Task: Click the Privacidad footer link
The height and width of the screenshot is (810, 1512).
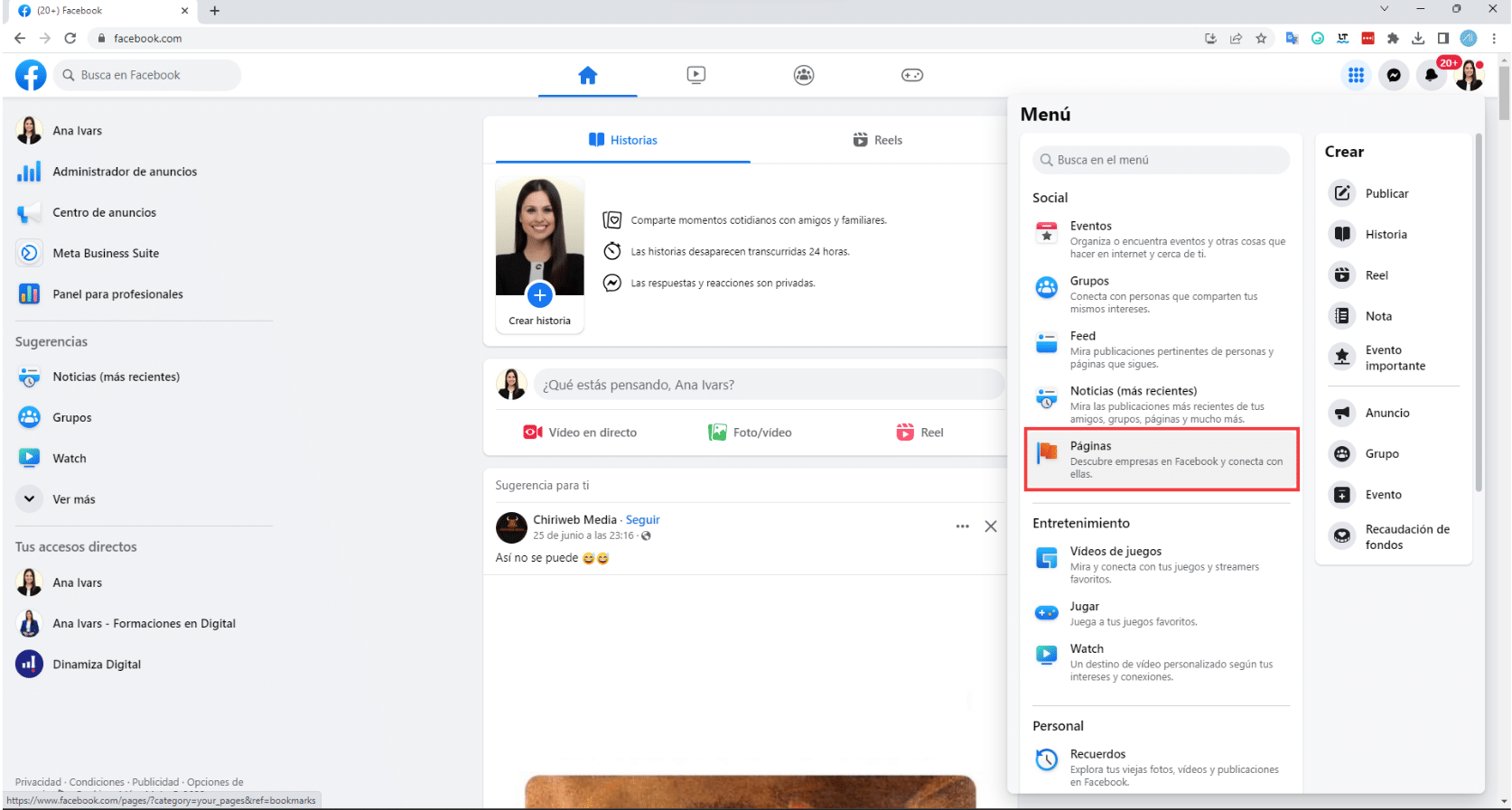Action: click(x=38, y=782)
